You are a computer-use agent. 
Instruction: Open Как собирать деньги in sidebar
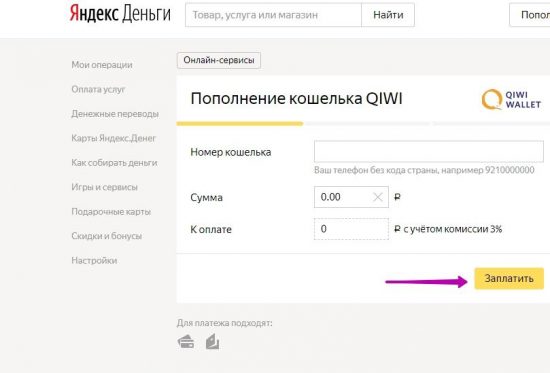tap(114, 163)
